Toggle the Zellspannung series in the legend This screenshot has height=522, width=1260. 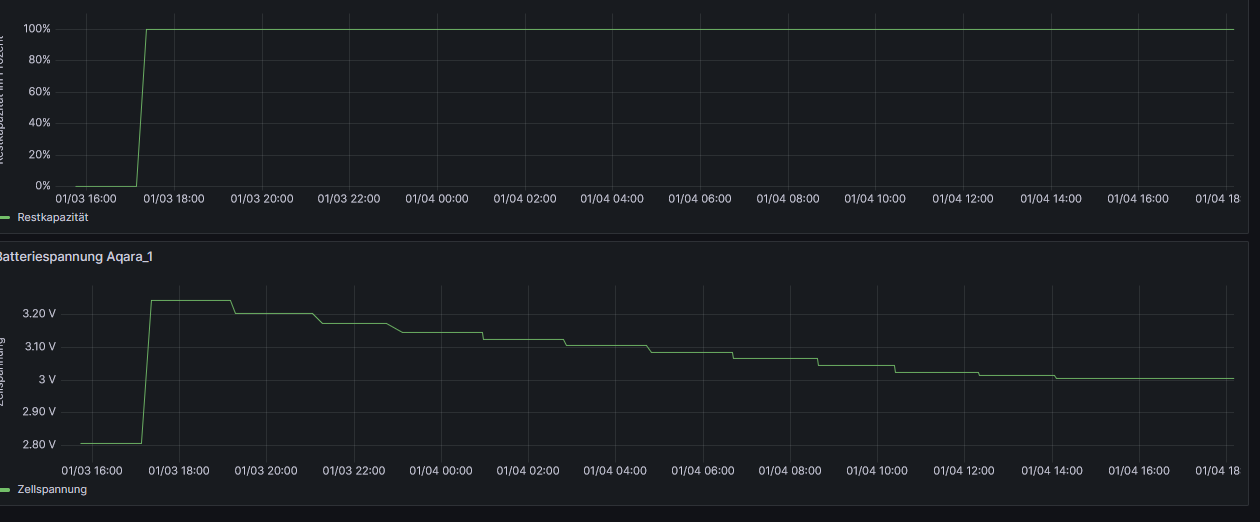click(x=52, y=489)
